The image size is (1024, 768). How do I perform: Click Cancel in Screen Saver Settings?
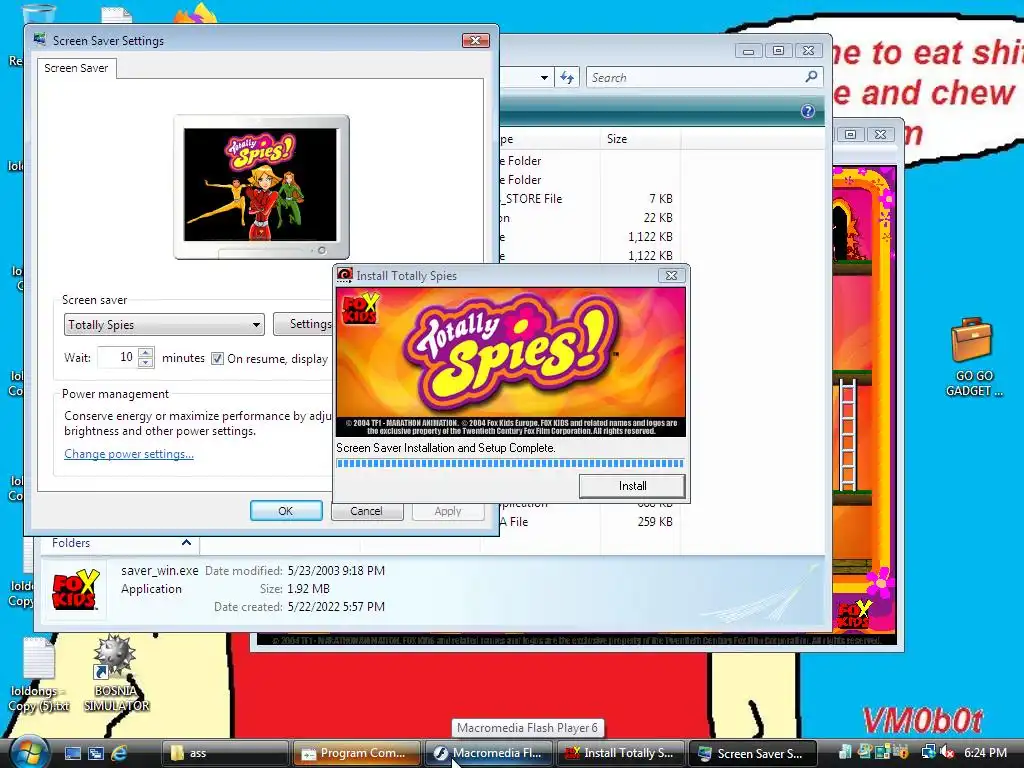click(366, 511)
